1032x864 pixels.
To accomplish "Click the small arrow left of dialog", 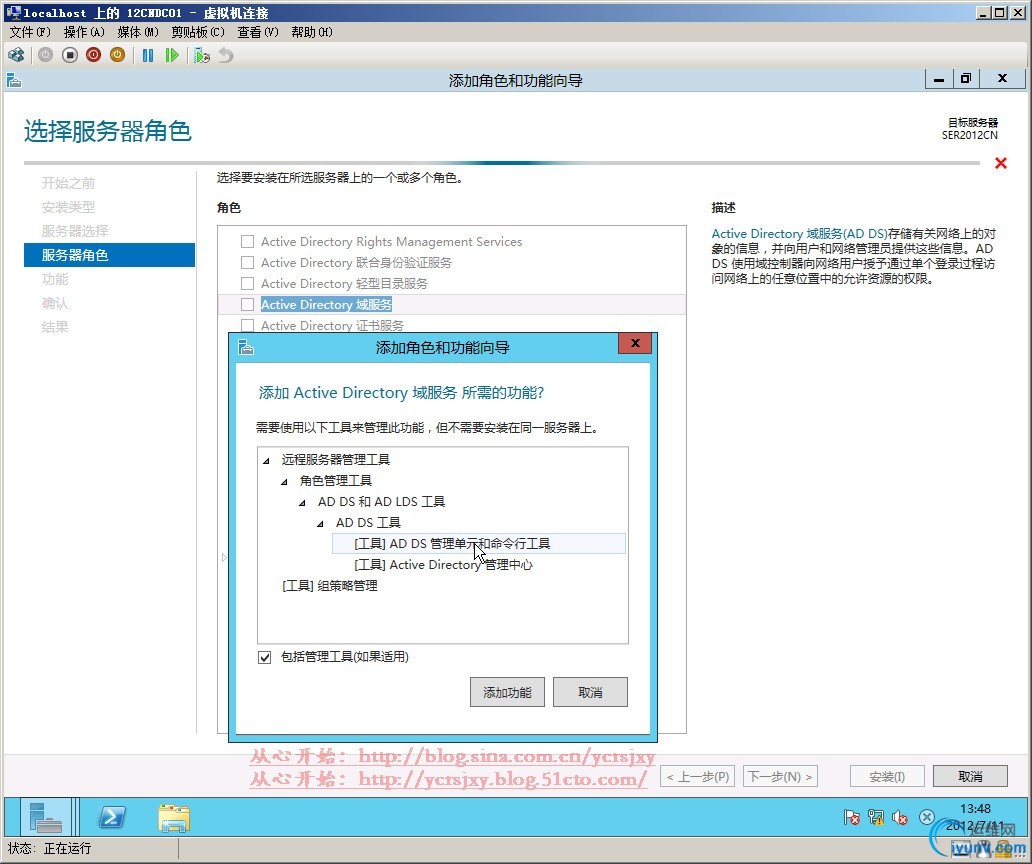I will click(x=224, y=557).
